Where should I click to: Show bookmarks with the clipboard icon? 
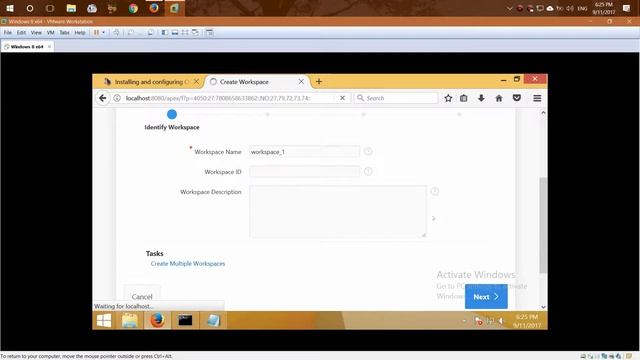[x=464, y=98]
